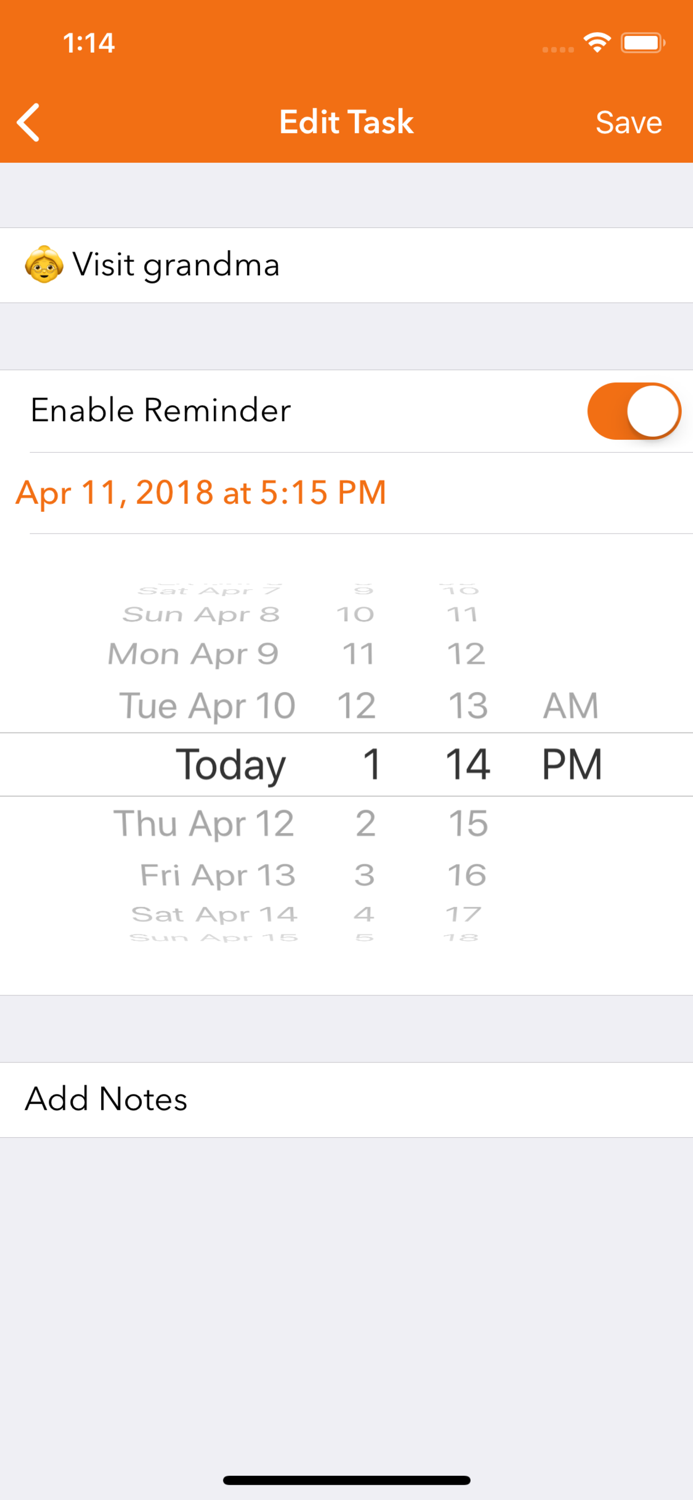Image resolution: width=693 pixels, height=1500 pixels.
Task: Tap the reminder date Apr 11, 2018 text
Action: tap(201, 492)
